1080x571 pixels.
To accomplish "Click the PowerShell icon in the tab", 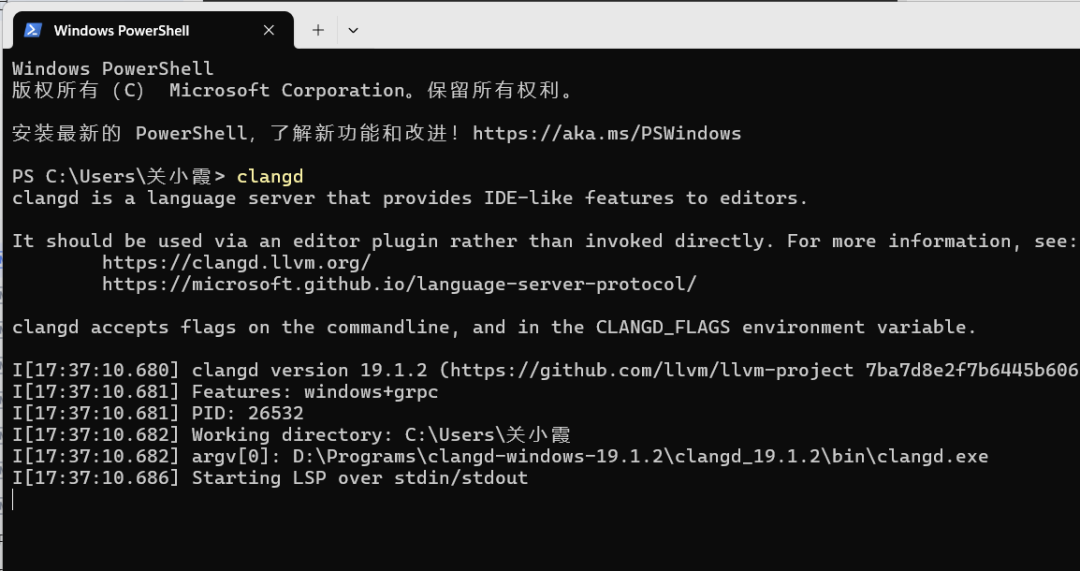I will 33,30.
